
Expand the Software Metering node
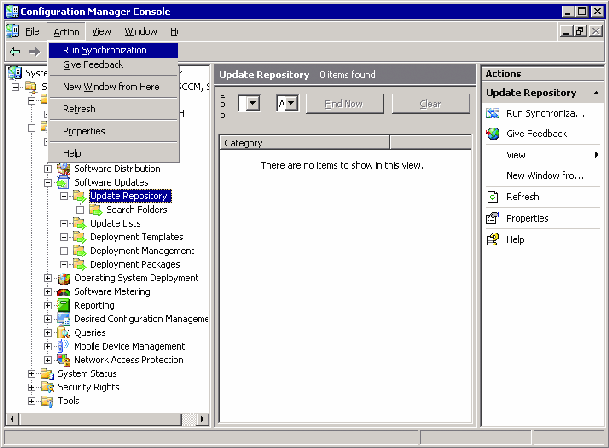click(x=48, y=292)
